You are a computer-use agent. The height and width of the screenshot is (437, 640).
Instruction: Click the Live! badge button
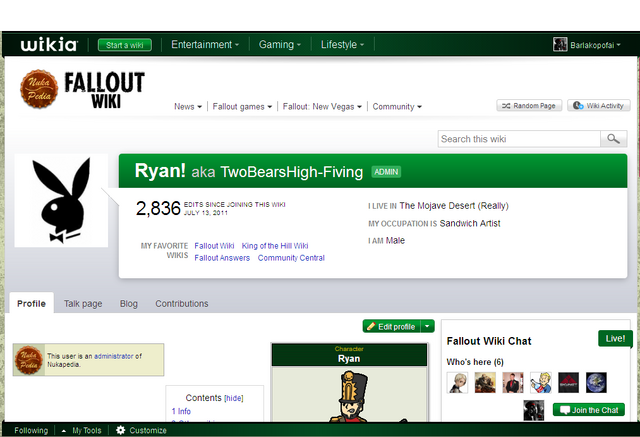coord(615,338)
